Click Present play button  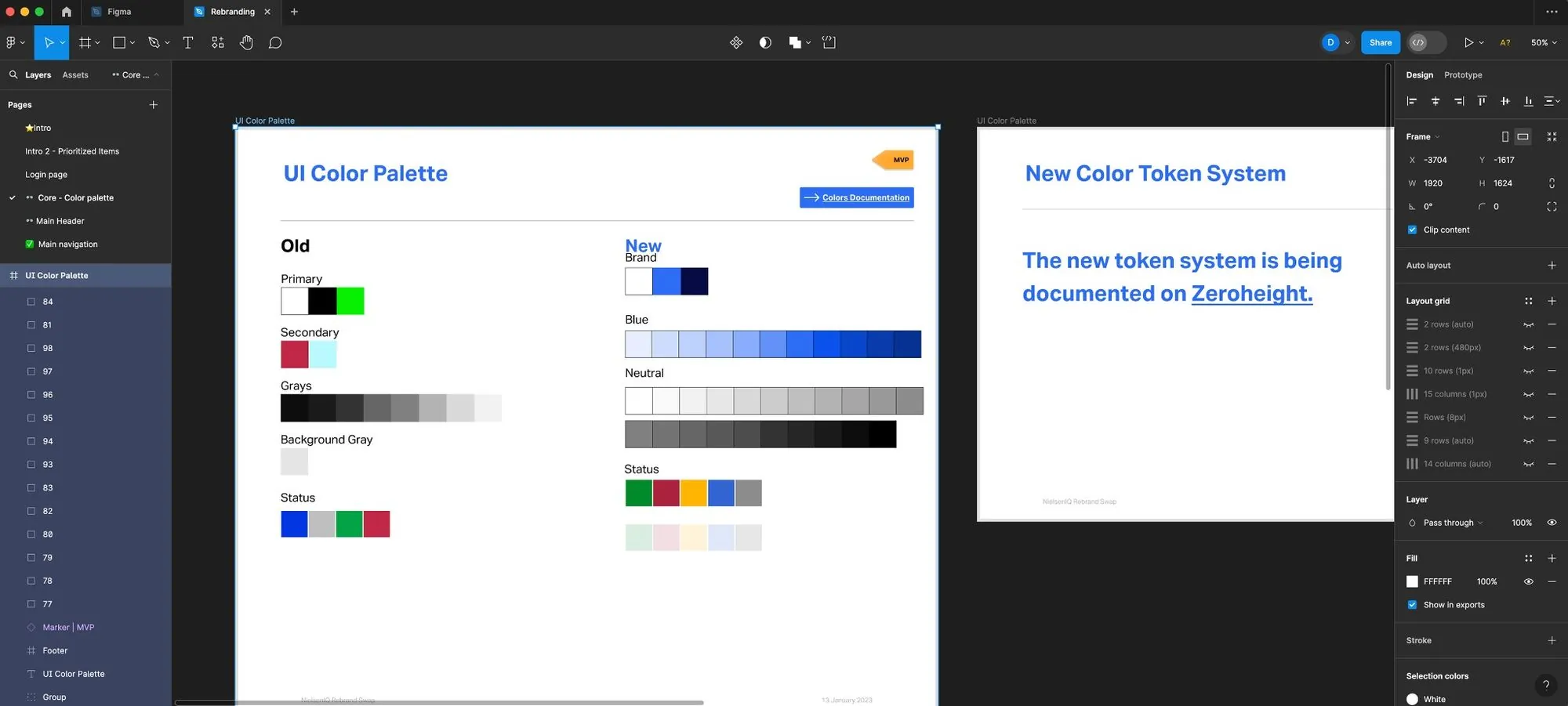click(x=1468, y=42)
